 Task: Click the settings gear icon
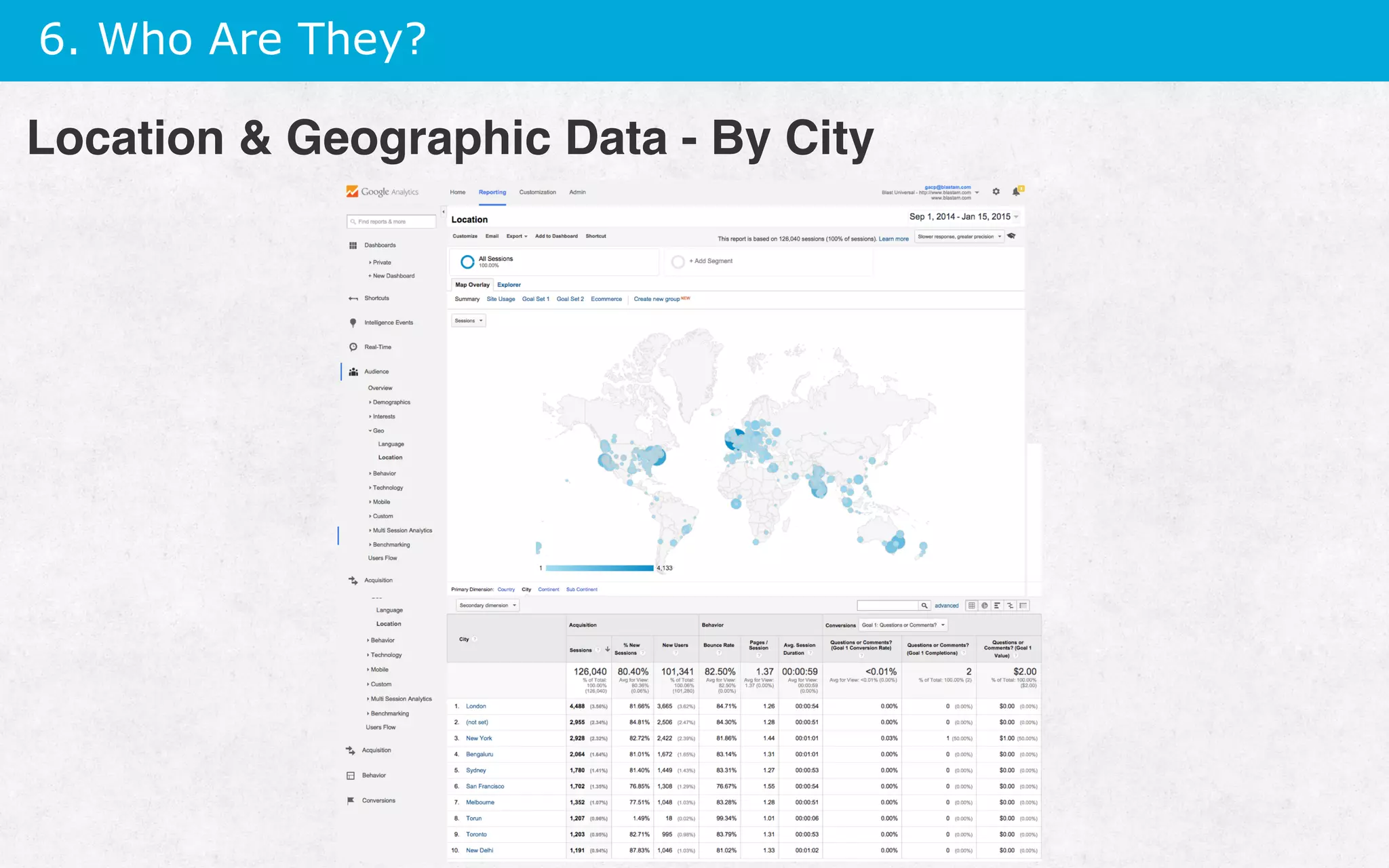[996, 192]
